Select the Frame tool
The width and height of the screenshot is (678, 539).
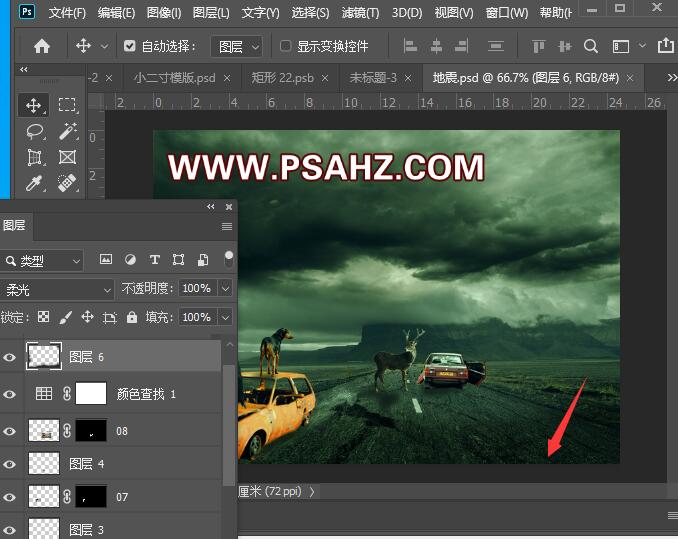point(67,157)
